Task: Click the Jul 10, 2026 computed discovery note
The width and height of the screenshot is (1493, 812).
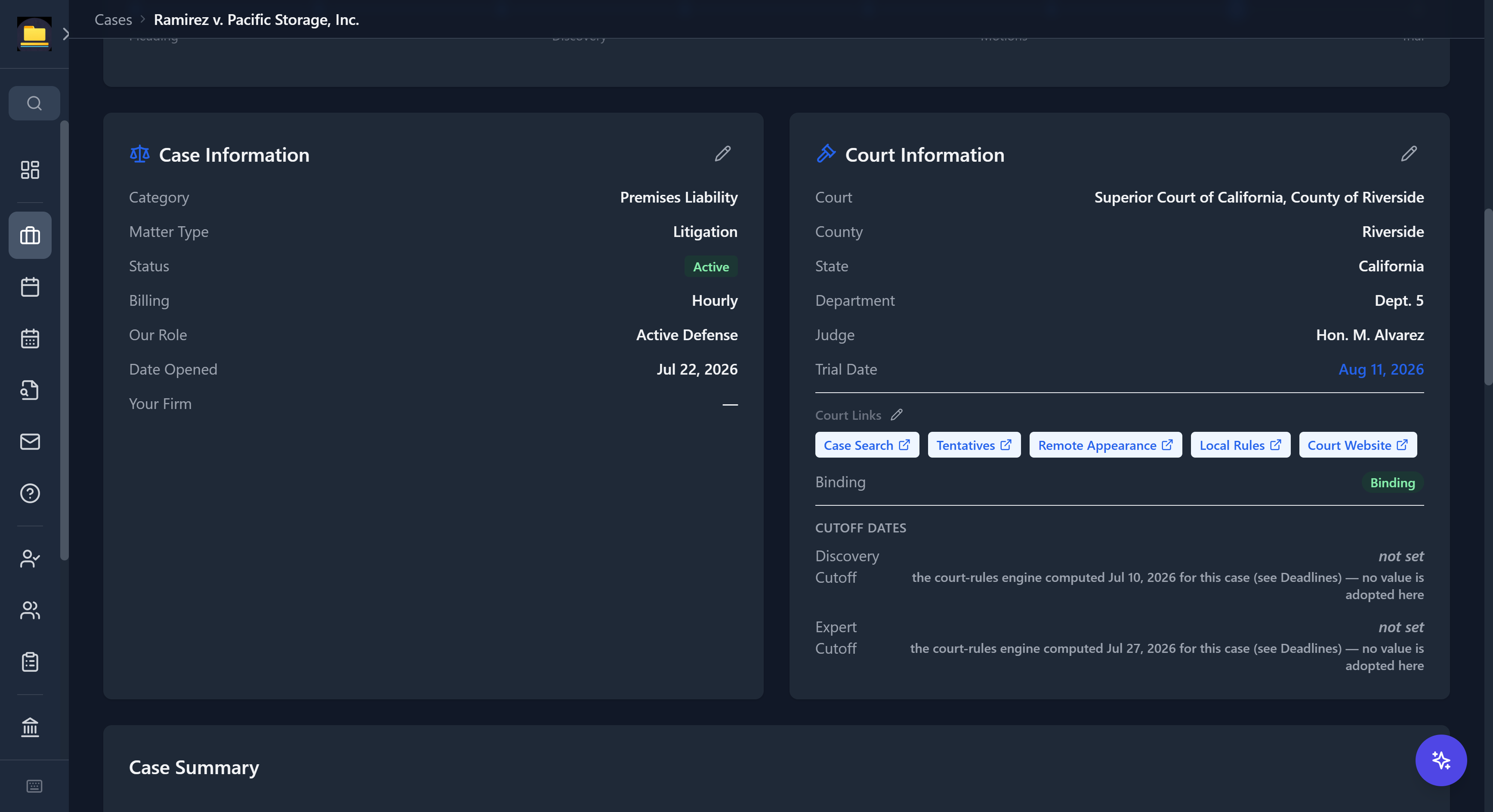Action: click(1167, 585)
